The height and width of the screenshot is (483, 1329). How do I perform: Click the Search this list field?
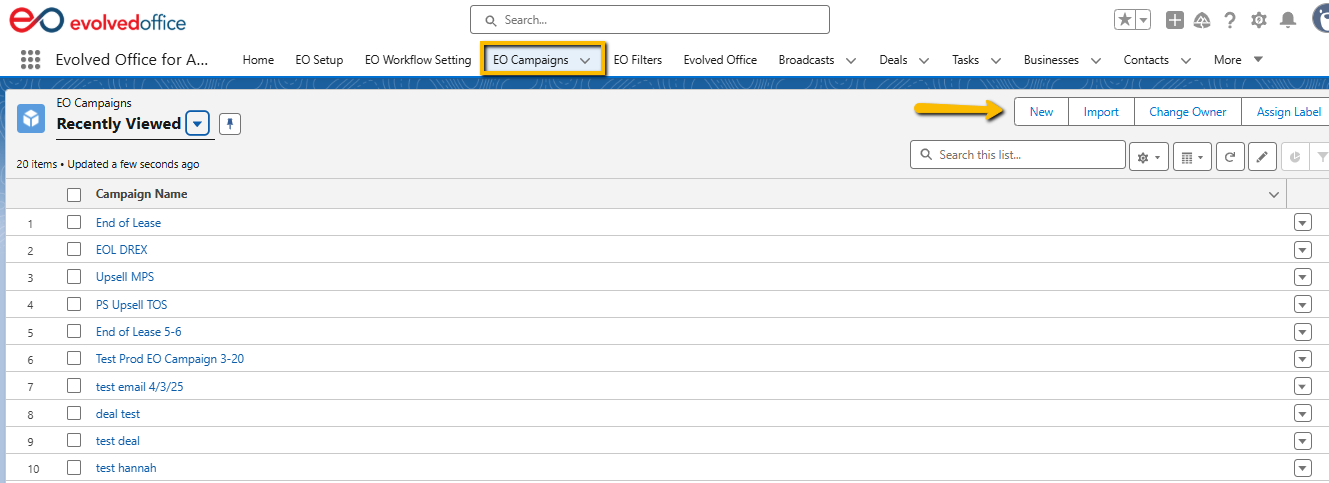click(1018, 155)
